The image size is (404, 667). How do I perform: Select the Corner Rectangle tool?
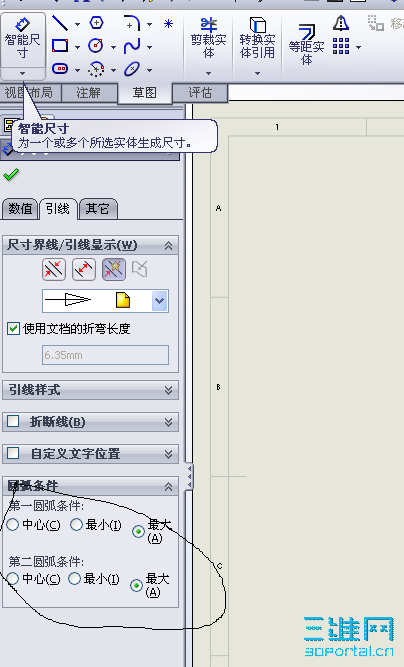(60, 46)
